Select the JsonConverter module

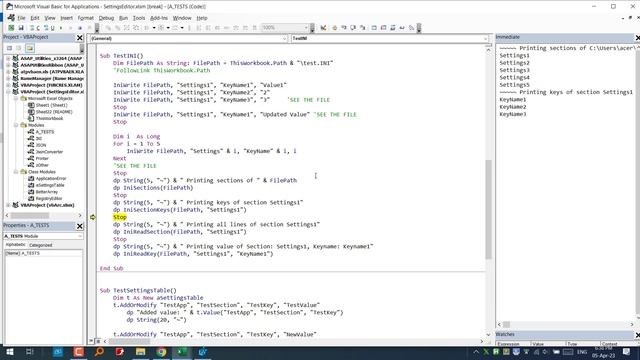[x=49, y=152]
